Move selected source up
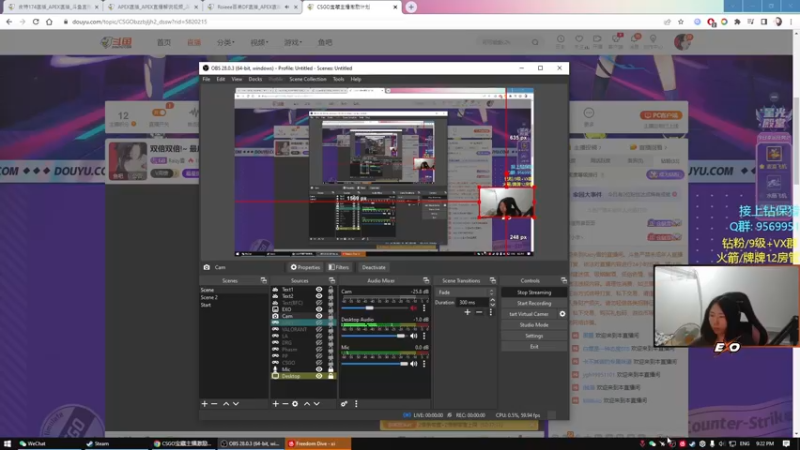800x450 pixels. 307,404
